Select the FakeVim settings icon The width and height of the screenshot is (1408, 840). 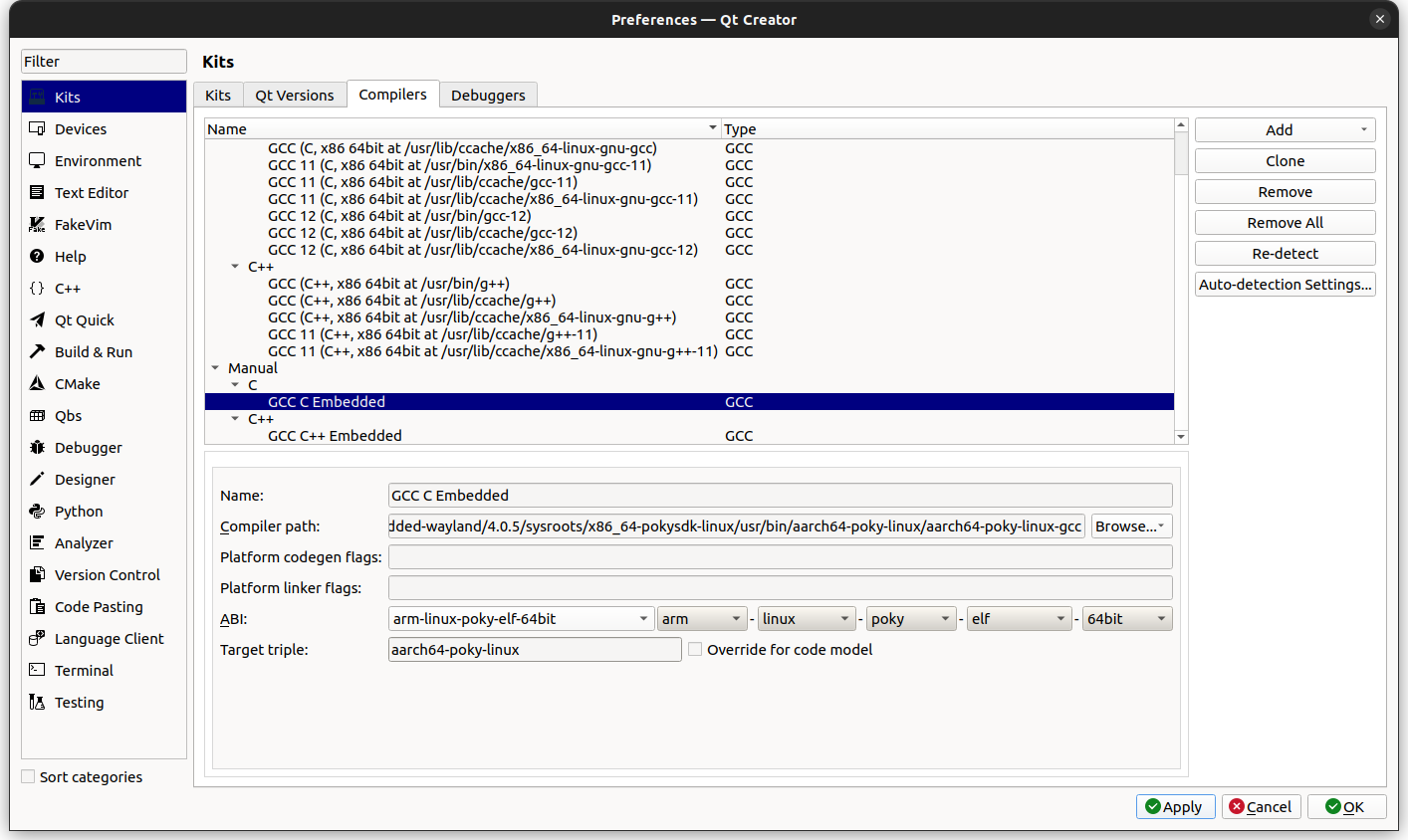[x=38, y=224]
